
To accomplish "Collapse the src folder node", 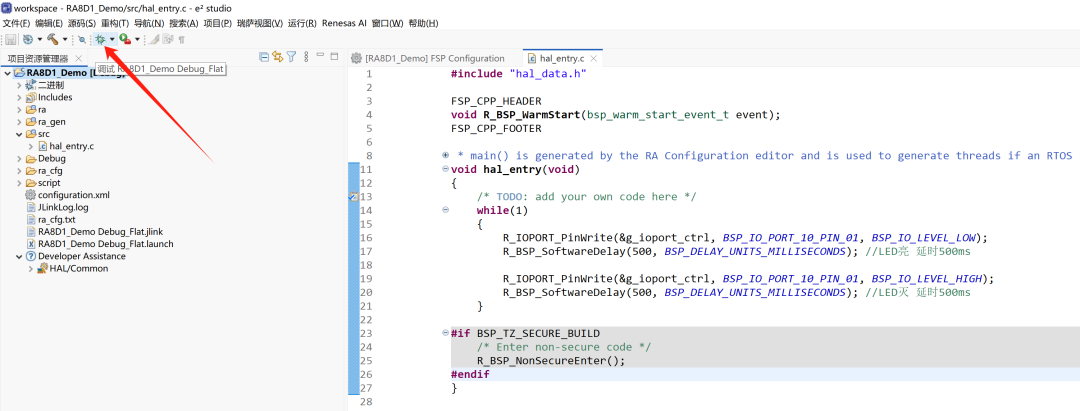I will (19, 134).
